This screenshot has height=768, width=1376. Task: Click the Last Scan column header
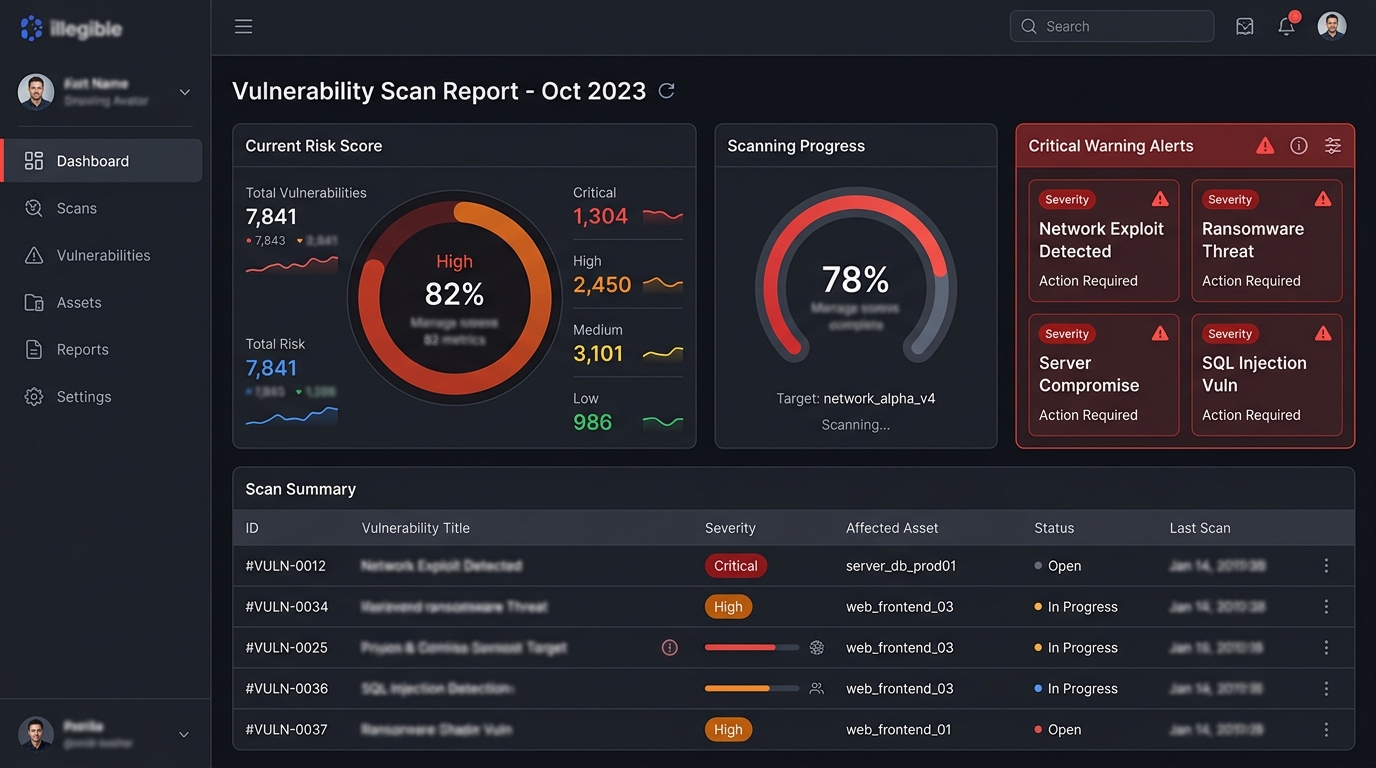point(1200,528)
